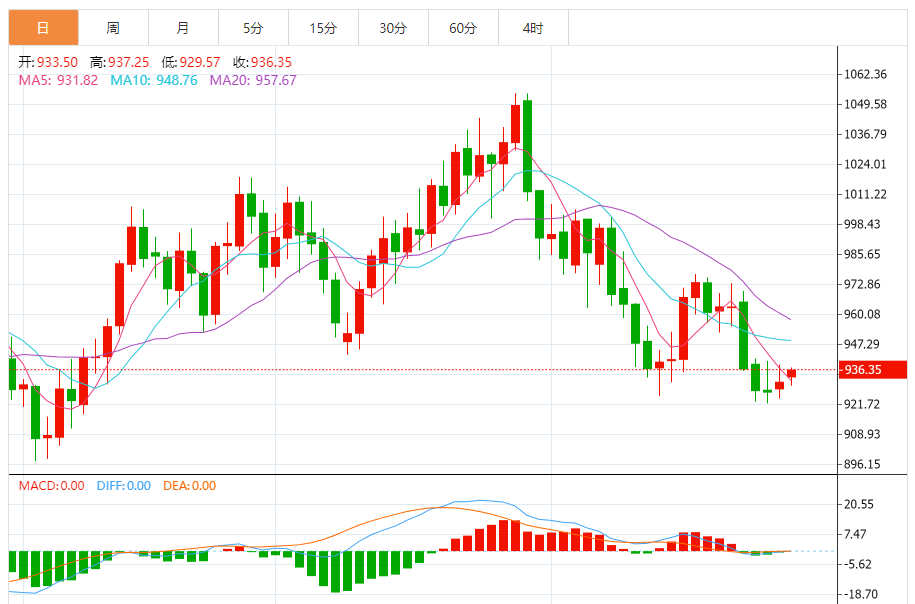Click the latest red candlestick at chart's right end
The height and width of the screenshot is (604, 915).
click(x=791, y=373)
